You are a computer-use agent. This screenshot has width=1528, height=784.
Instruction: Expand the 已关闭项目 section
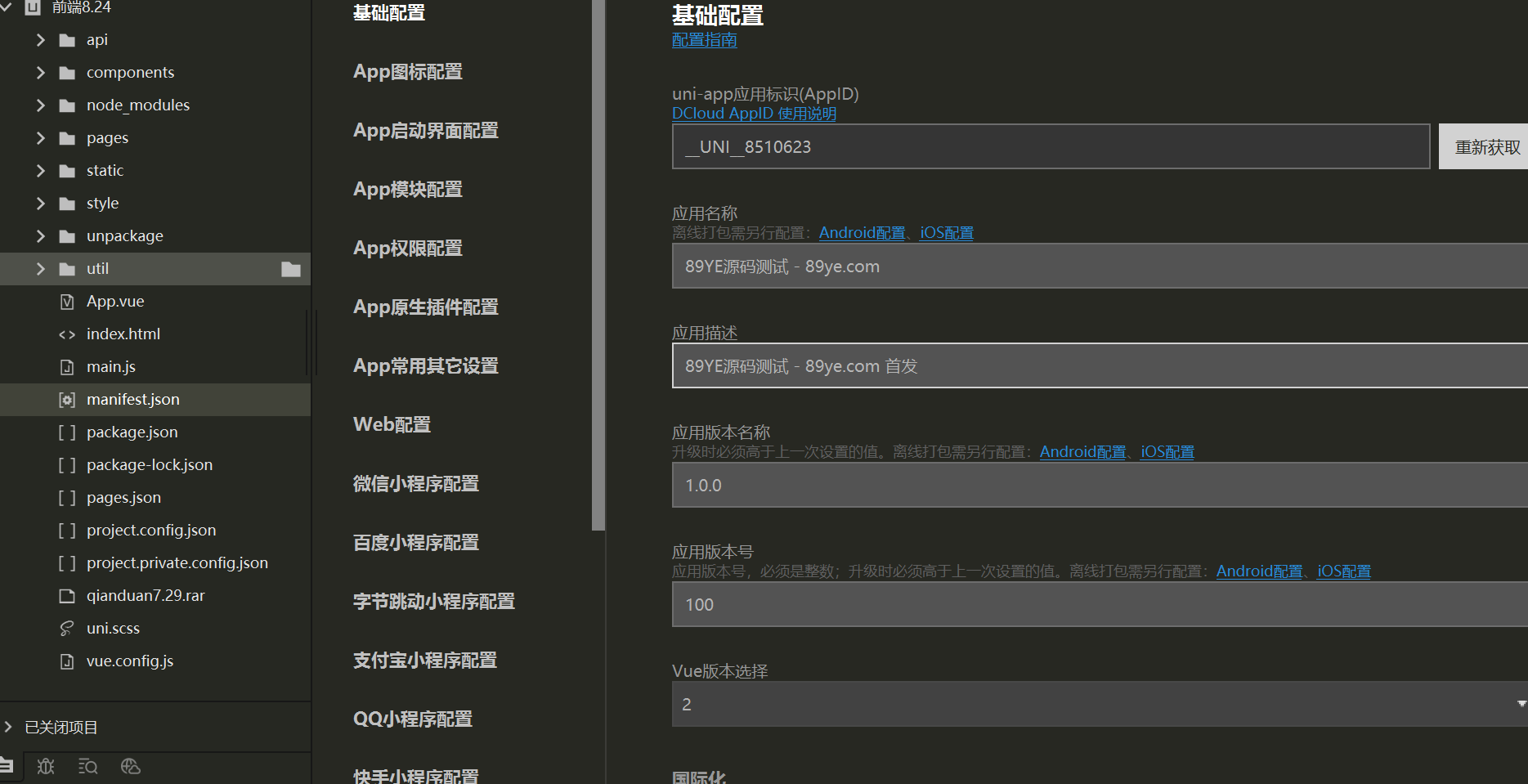tap(9, 727)
